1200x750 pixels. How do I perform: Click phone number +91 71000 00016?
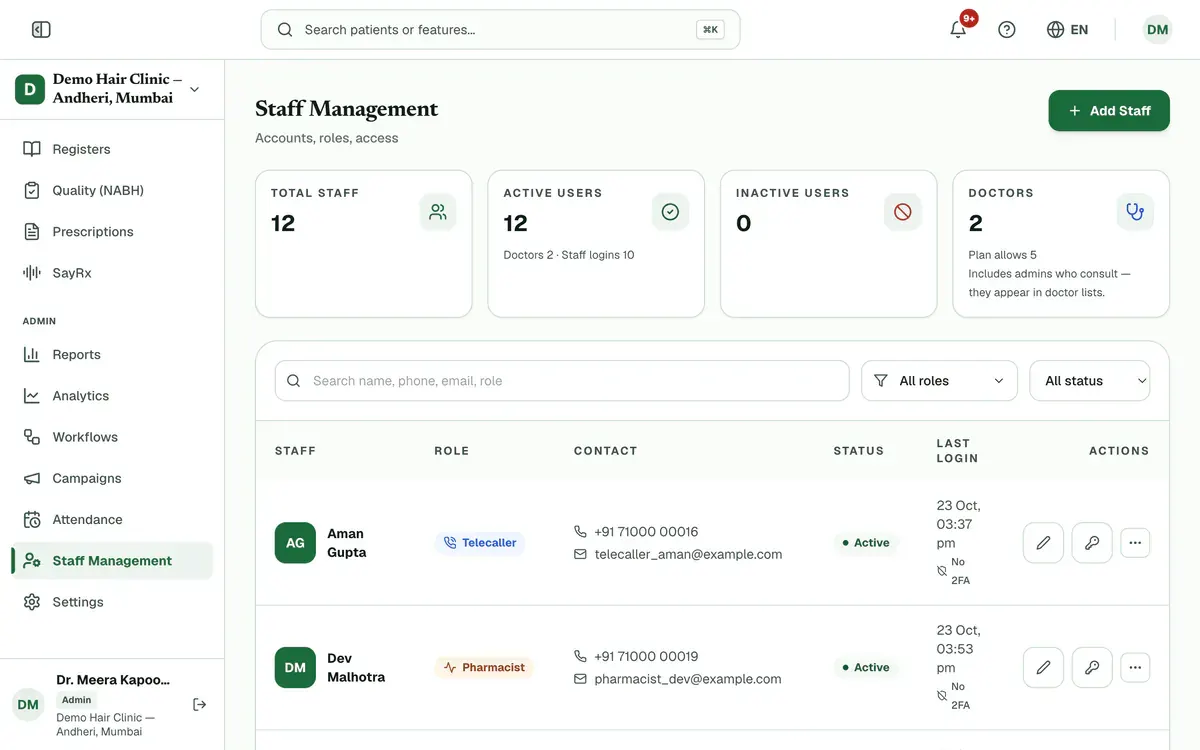point(646,532)
